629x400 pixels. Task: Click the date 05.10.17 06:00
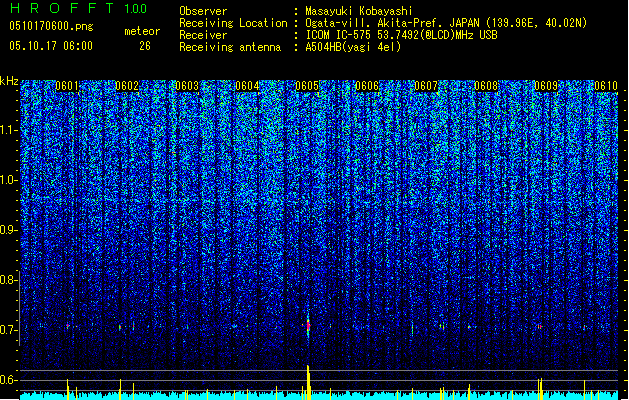point(51,46)
